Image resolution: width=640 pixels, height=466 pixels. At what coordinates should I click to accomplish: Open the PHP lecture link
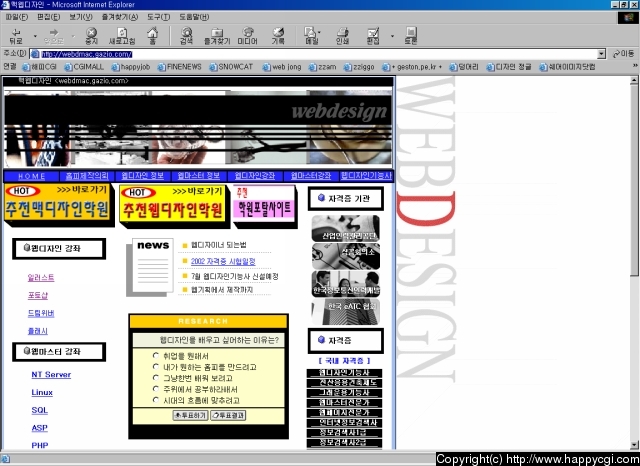[40, 445]
